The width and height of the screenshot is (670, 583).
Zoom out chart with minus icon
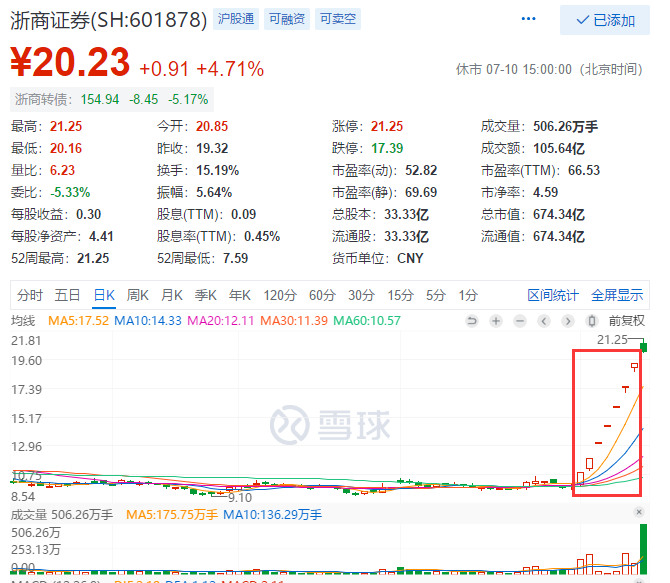click(x=520, y=321)
